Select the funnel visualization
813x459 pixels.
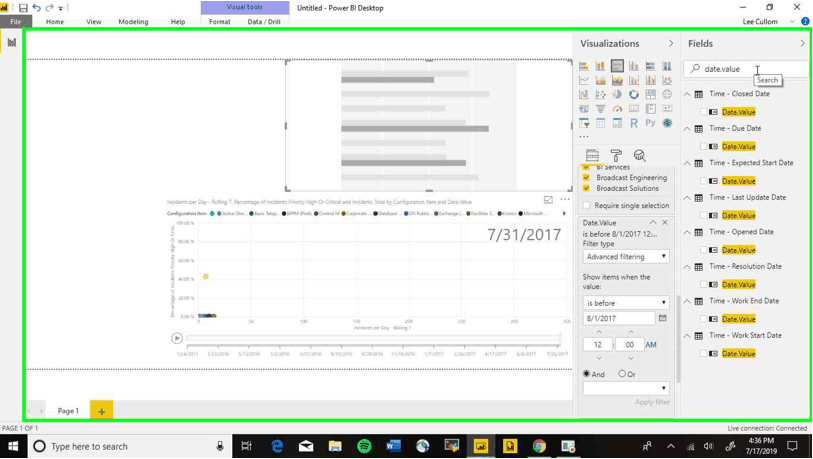coord(600,109)
